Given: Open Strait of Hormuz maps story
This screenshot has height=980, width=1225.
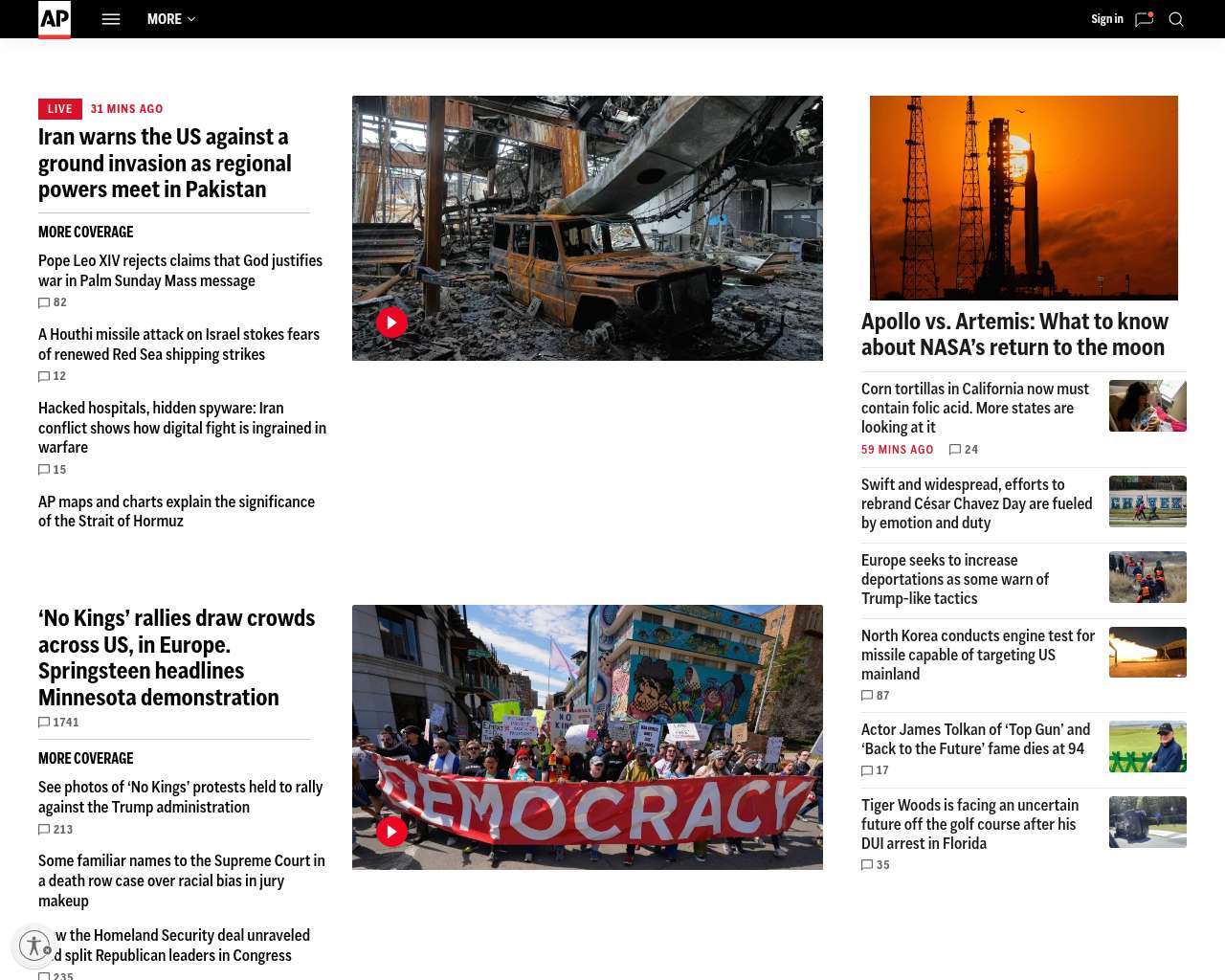Looking at the screenshot, I should [x=176, y=511].
